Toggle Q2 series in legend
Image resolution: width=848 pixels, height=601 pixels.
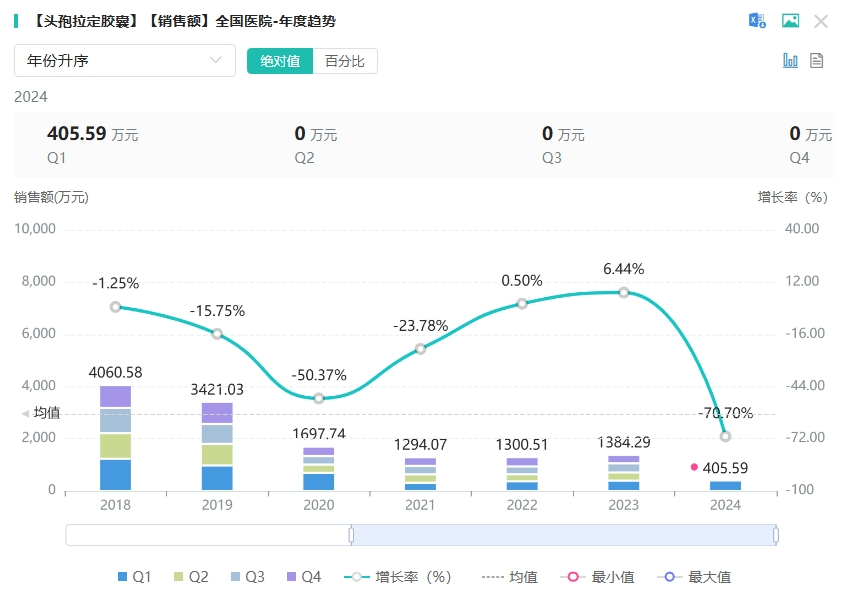[191, 577]
